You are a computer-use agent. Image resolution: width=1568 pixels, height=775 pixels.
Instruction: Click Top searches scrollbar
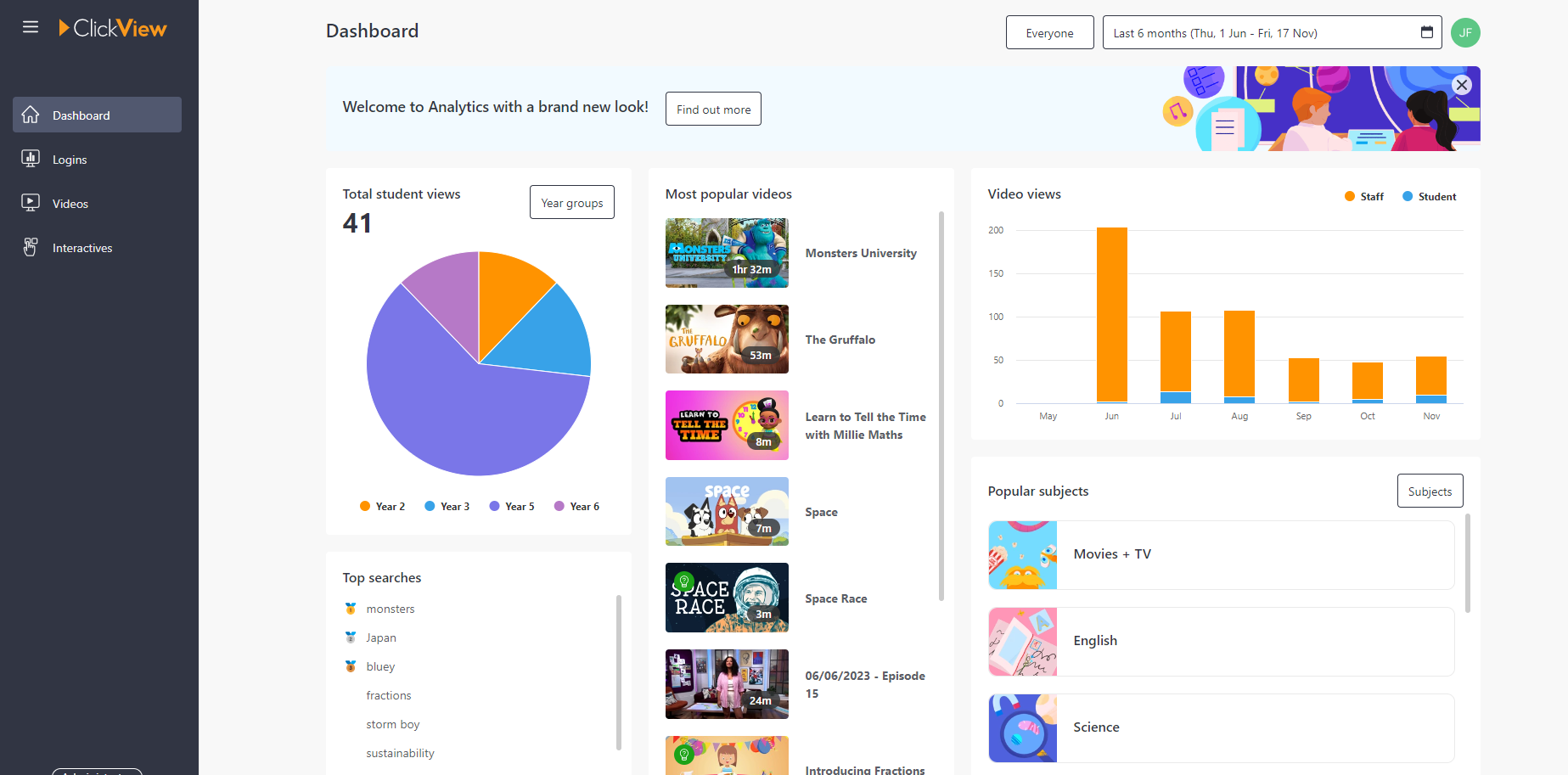pyautogui.click(x=619, y=672)
